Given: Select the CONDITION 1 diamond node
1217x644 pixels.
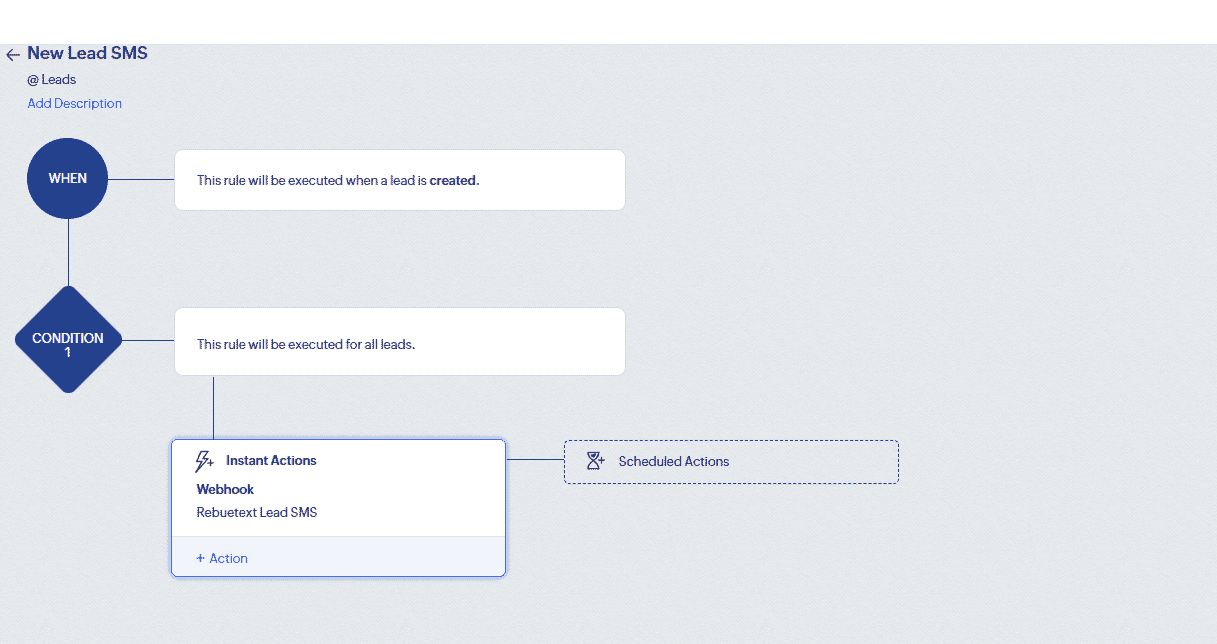Looking at the screenshot, I should (x=68, y=340).
